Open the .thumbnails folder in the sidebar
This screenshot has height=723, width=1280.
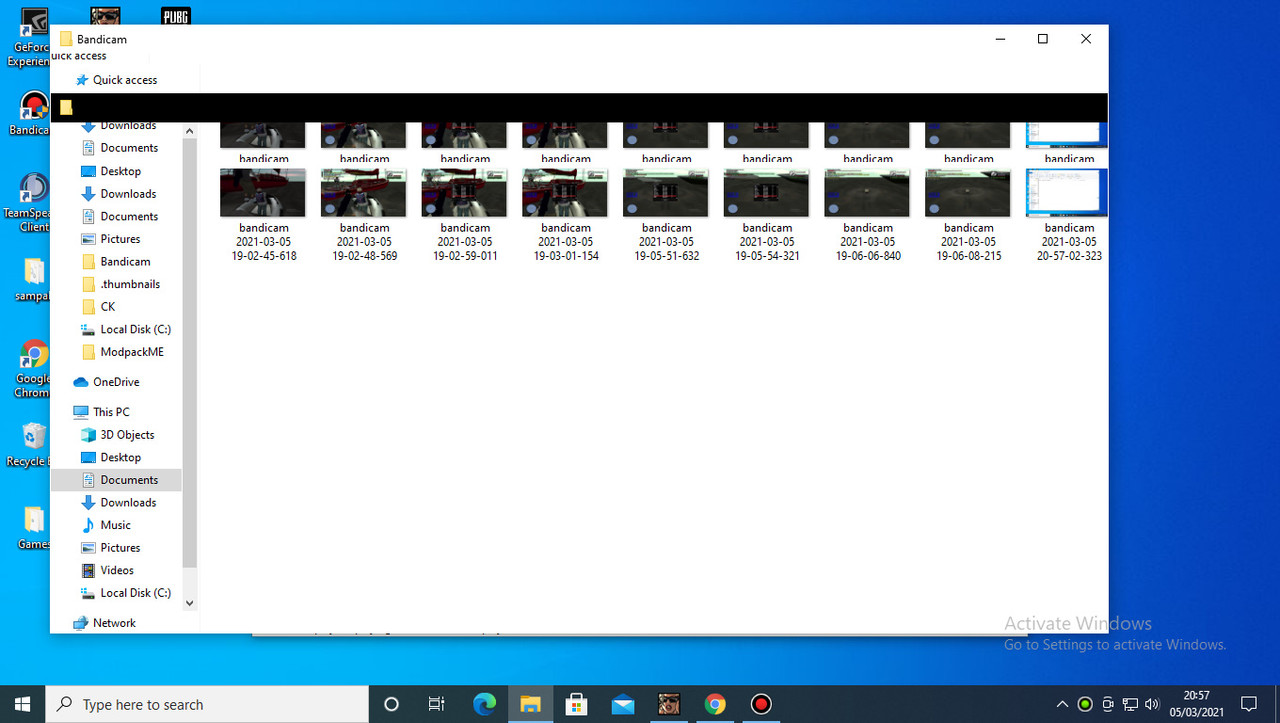[x=130, y=284]
